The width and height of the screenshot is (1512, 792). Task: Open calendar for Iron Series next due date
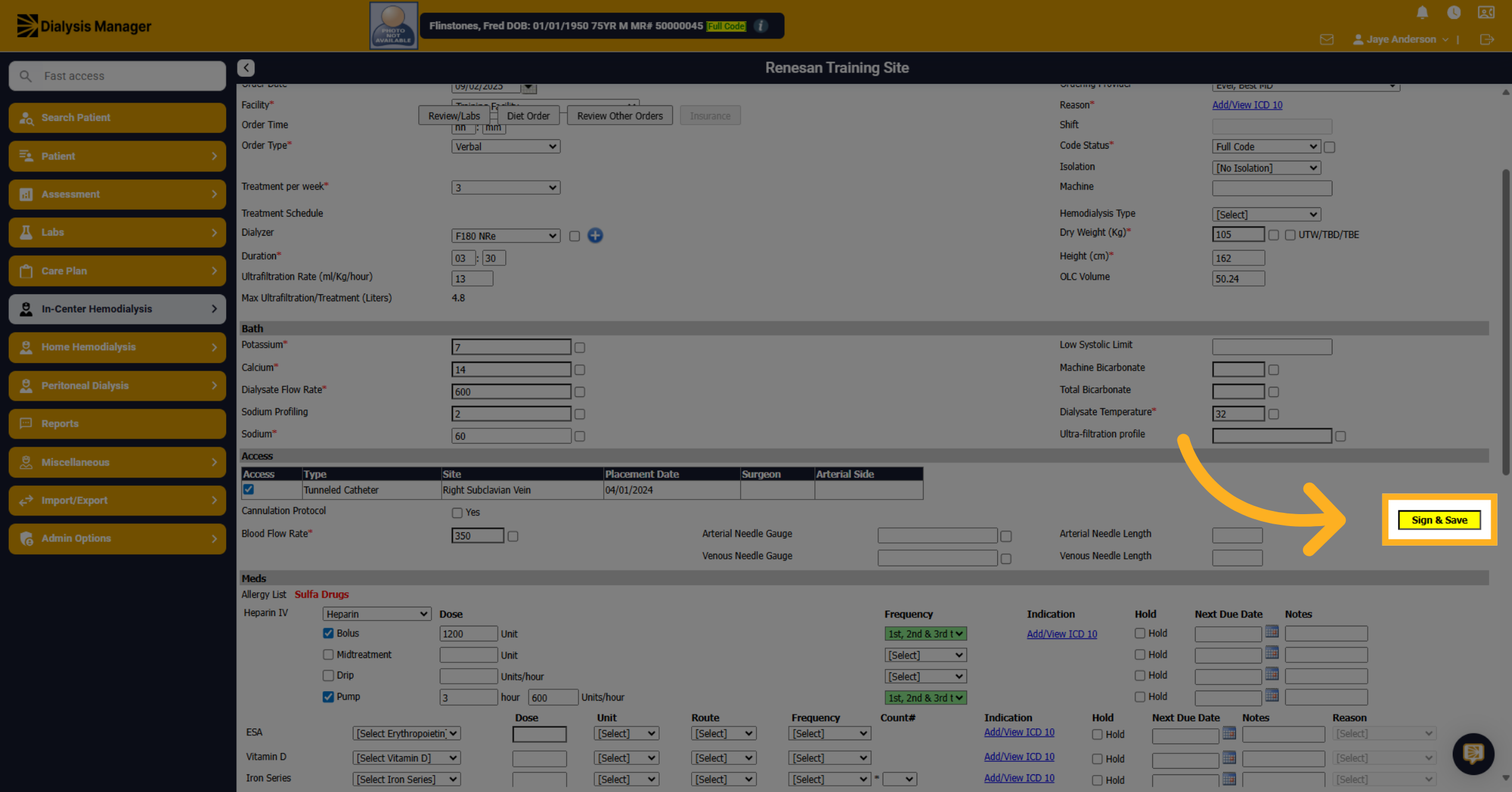coord(1229,778)
